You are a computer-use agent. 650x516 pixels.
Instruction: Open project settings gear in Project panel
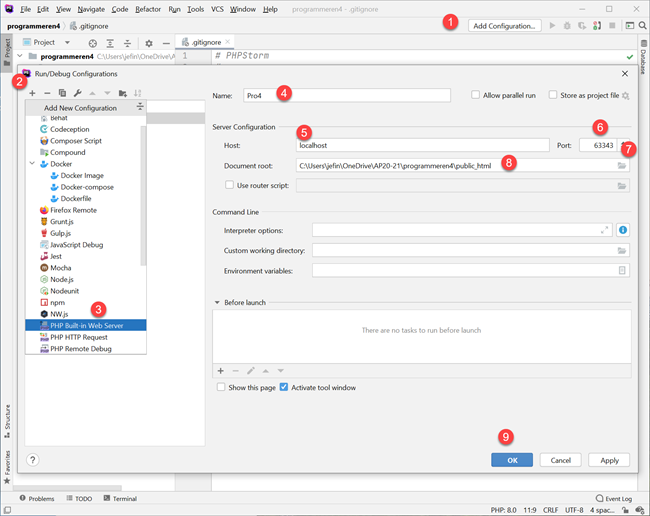tap(149, 43)
